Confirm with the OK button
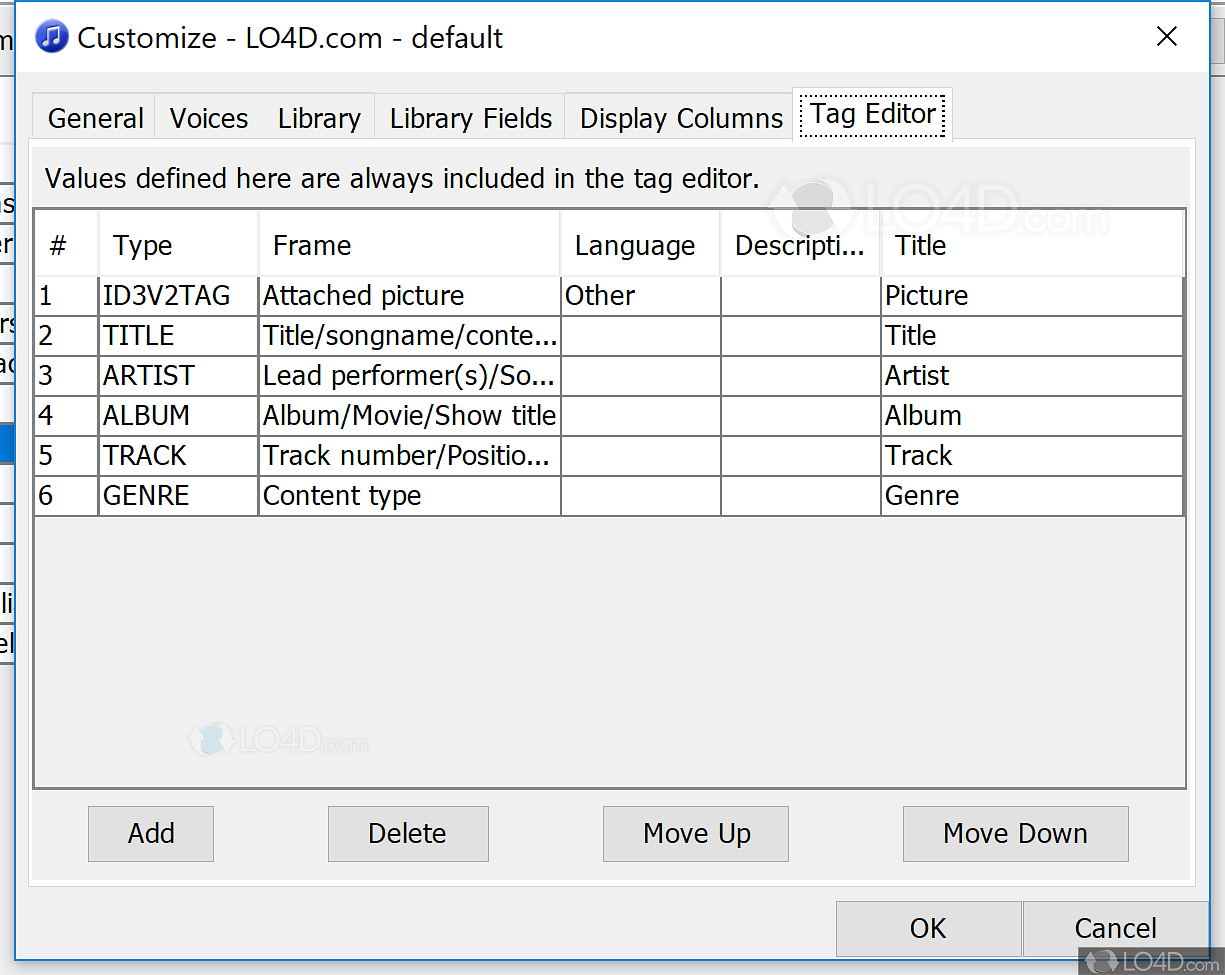Viewport: 1225px width, 975px height. point(928,928)
